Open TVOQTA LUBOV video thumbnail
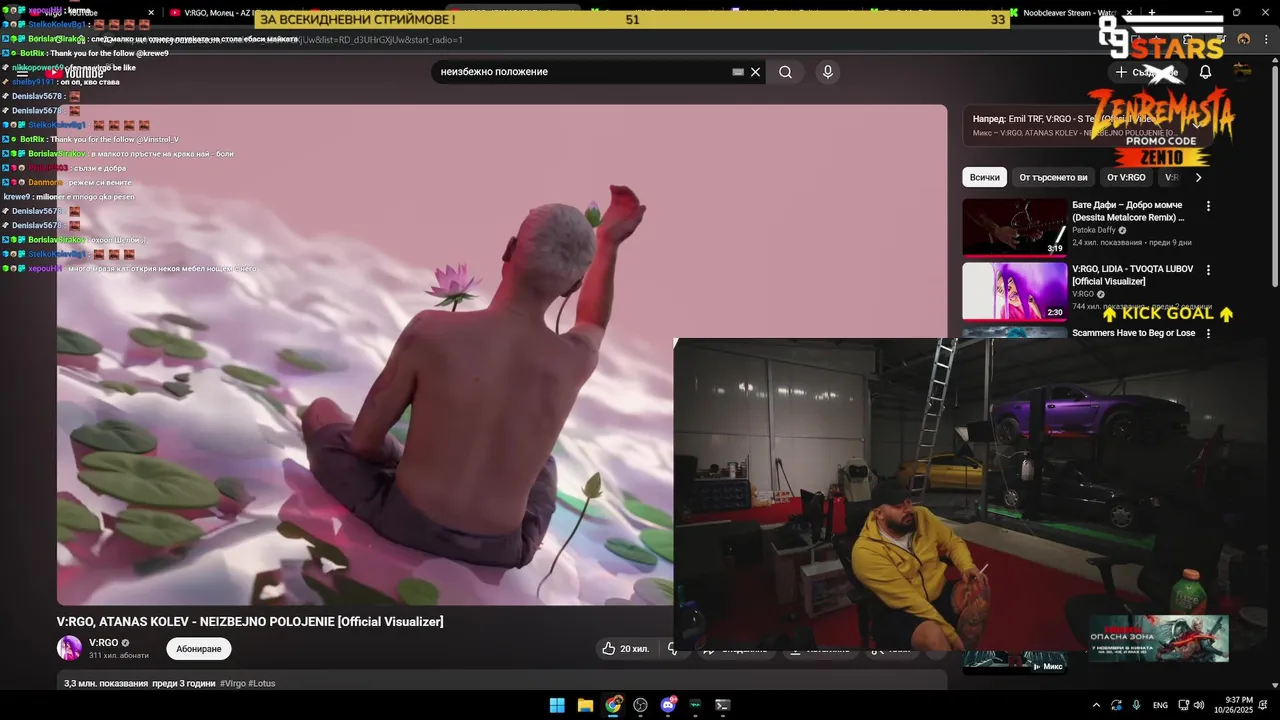Screen dimensions: 1280x720 [1014, 291]
